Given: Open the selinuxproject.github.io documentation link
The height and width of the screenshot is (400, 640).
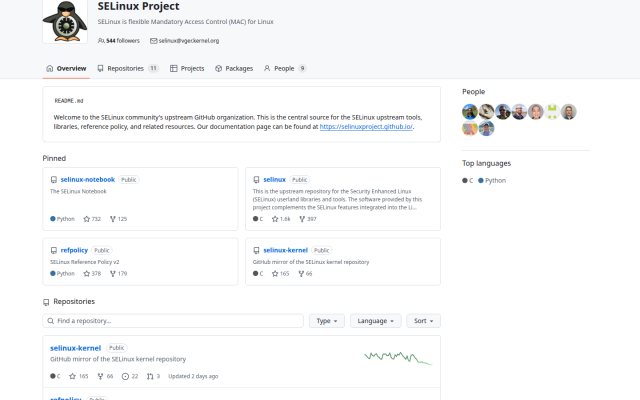Looking at the screenshot, I should (366, 127).
